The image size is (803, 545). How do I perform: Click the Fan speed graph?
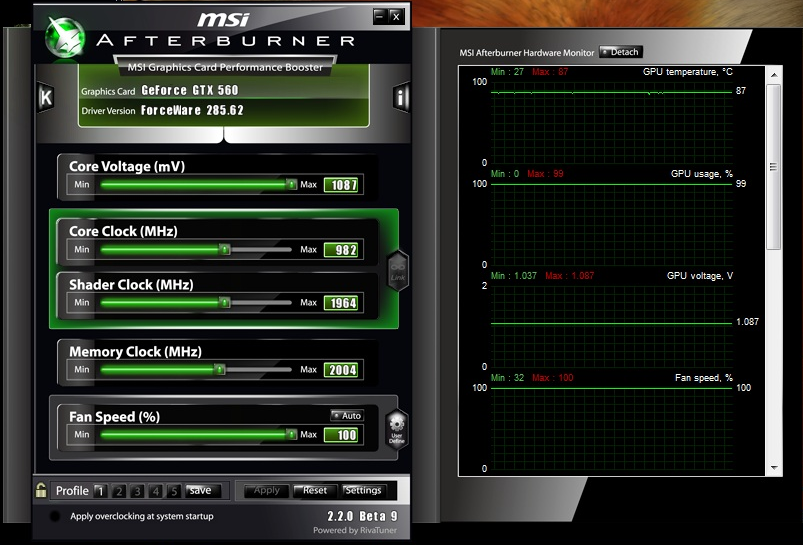[x=611, y=428]
